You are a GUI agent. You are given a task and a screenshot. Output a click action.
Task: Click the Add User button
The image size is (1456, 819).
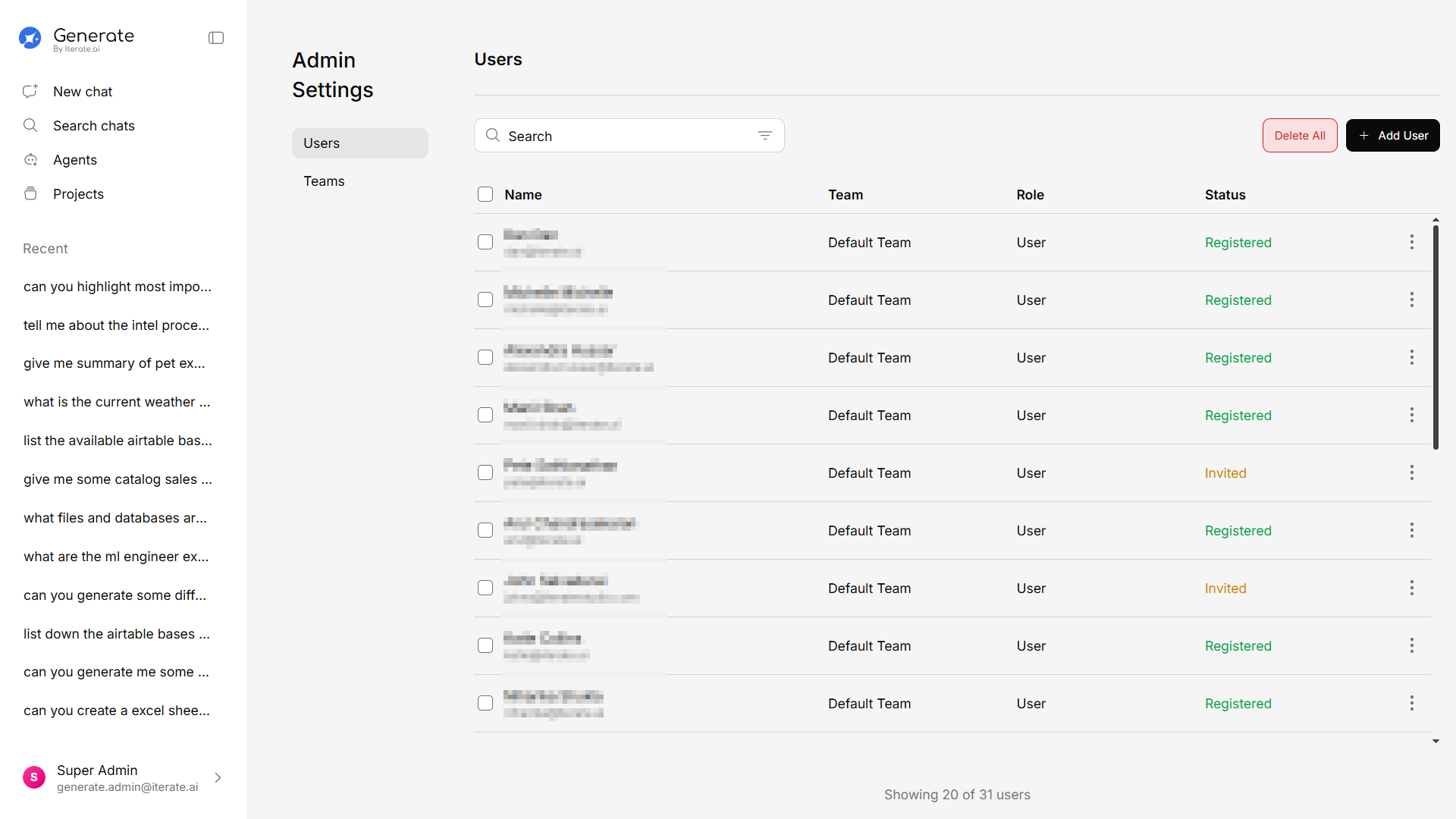click(1392, 136)
